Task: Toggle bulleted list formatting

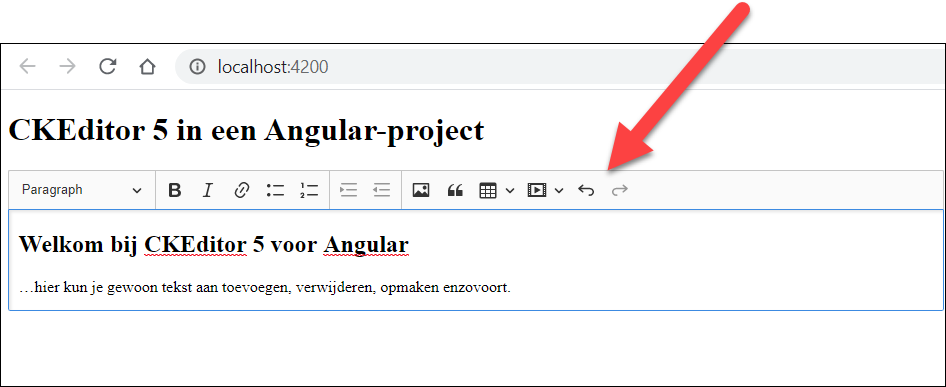Action: pyautogui.click(x=275, y=190)
